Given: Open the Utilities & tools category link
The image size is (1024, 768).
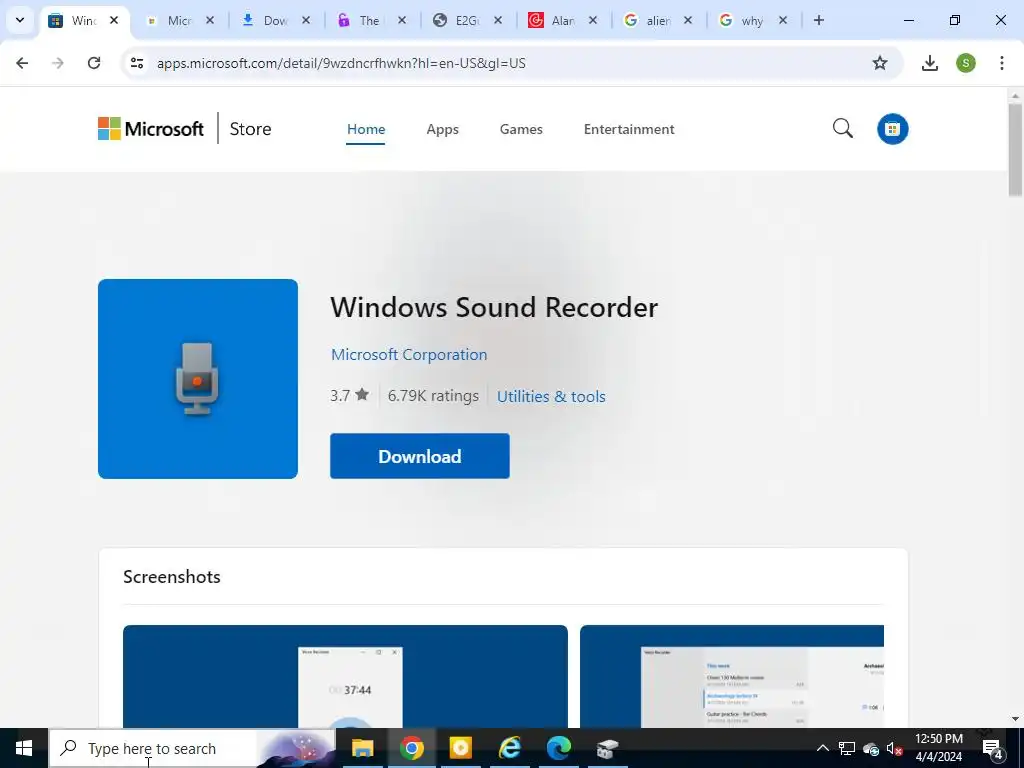Looking at the screenshot, I should tap(551, 396).
